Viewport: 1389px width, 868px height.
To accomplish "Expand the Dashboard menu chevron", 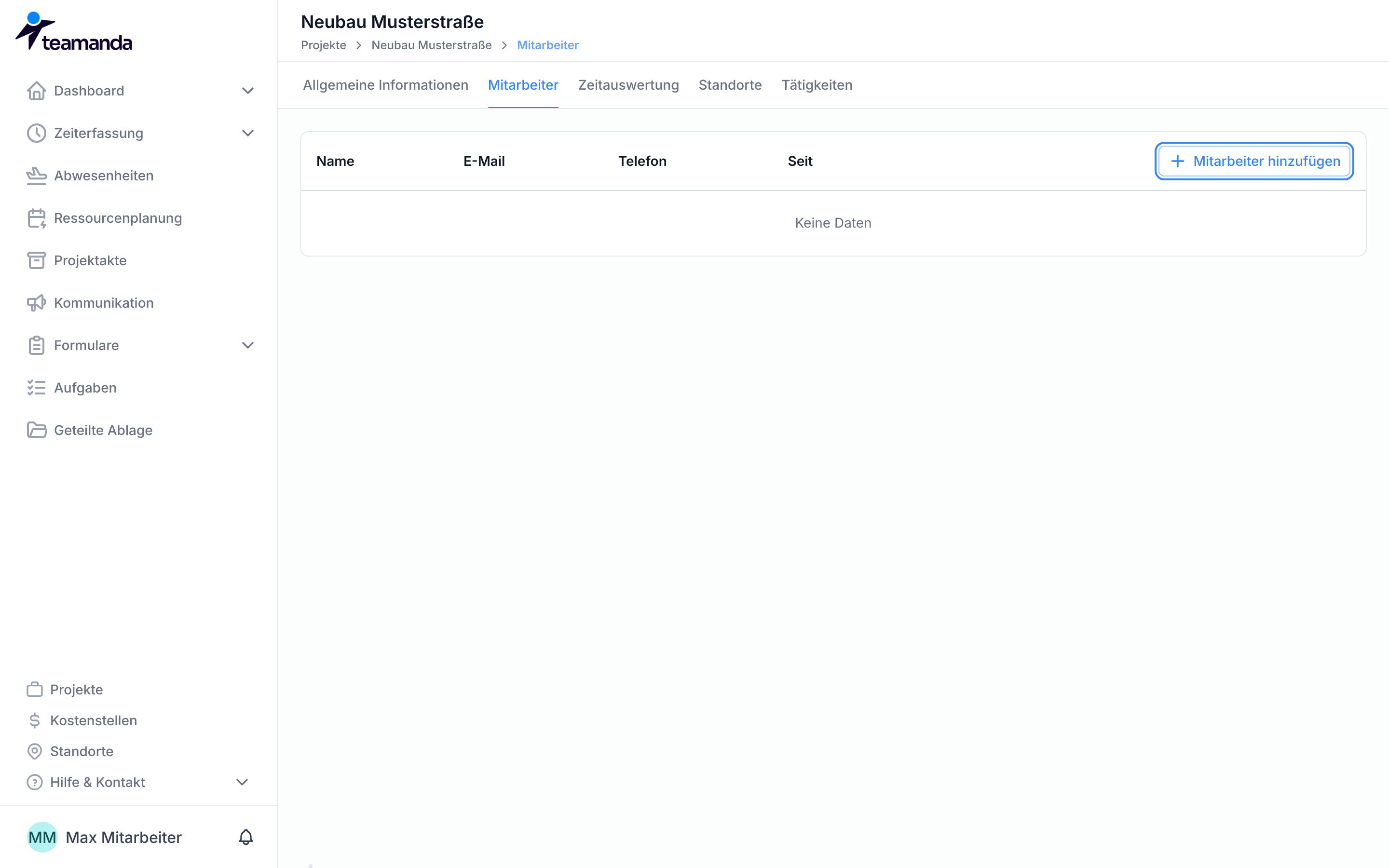I will 248,91.
